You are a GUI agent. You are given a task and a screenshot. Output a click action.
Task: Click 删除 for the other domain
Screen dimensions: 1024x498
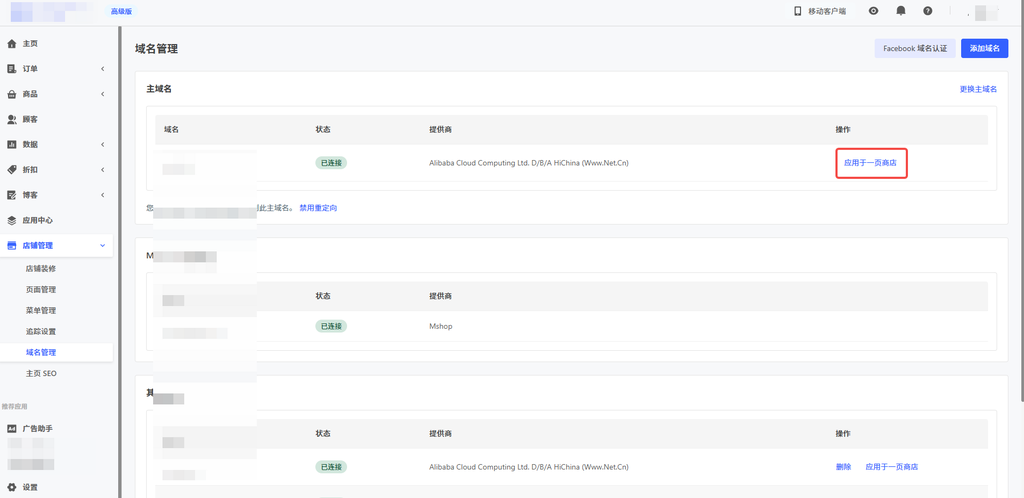click(x=843, y=467)
